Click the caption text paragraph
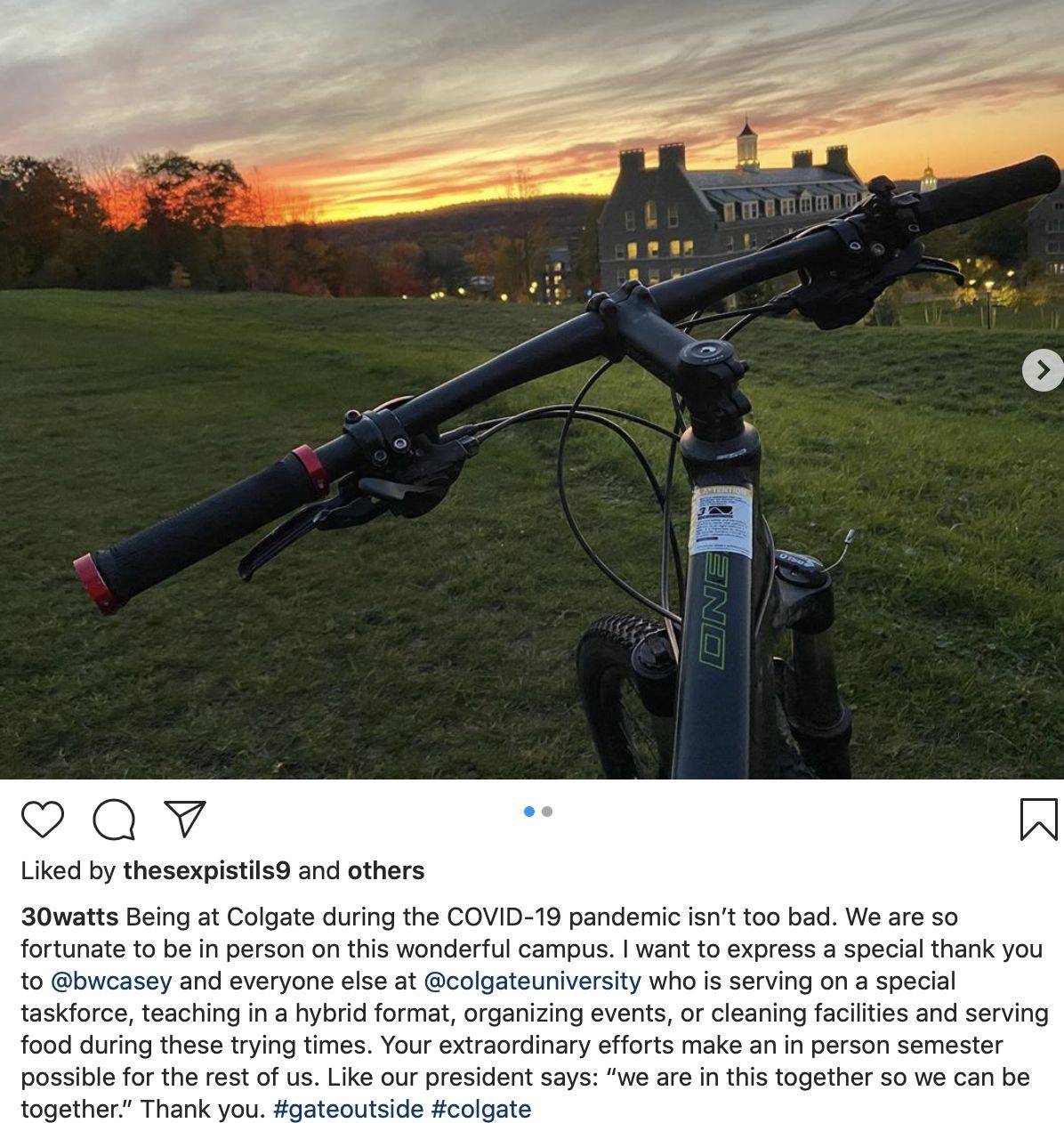This screenshot has height=1123, width=1064. tap(532, 1014)
